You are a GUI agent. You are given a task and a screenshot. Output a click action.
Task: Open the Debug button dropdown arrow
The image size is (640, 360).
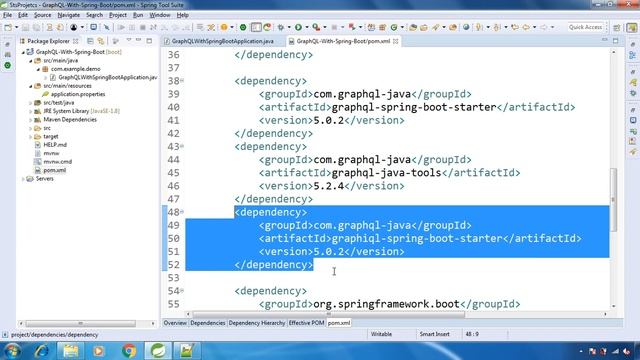289,27
